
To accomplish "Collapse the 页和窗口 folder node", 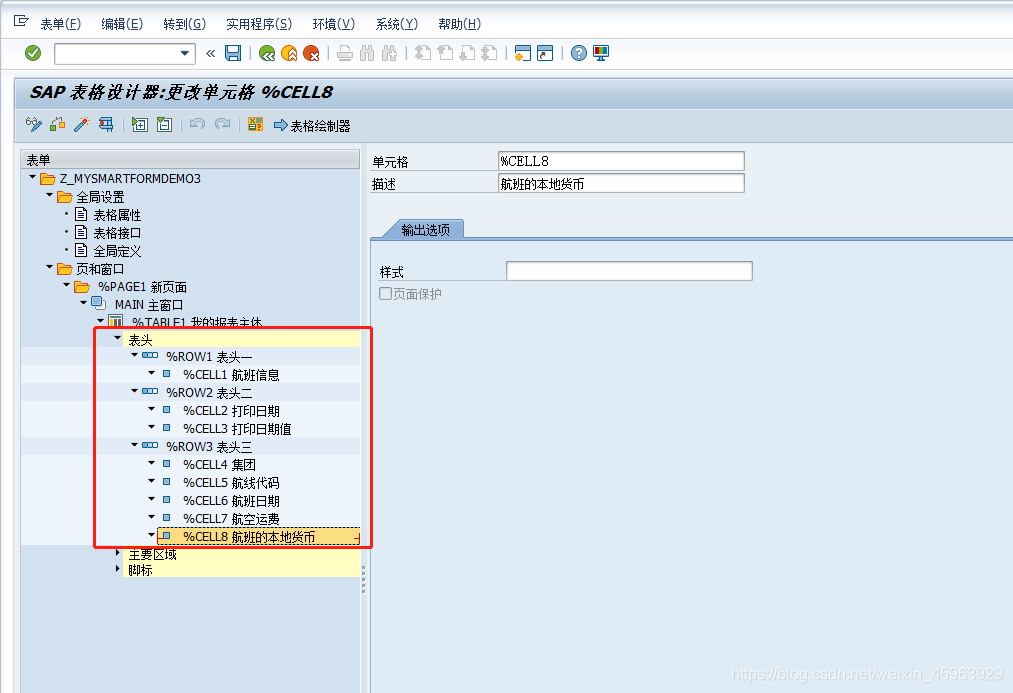I will (49, 266).
